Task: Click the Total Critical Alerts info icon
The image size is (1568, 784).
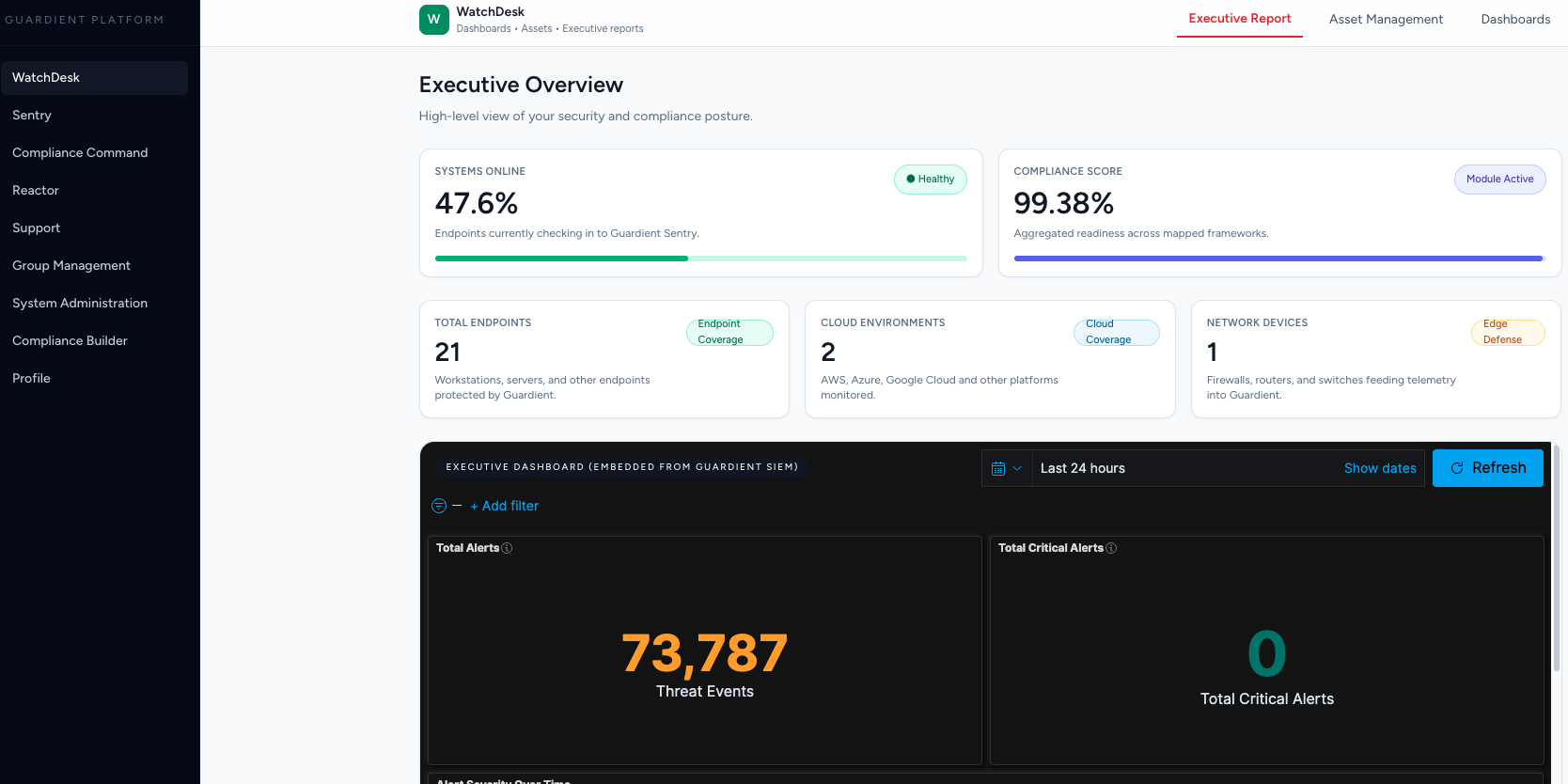Action: (1111, 548)
